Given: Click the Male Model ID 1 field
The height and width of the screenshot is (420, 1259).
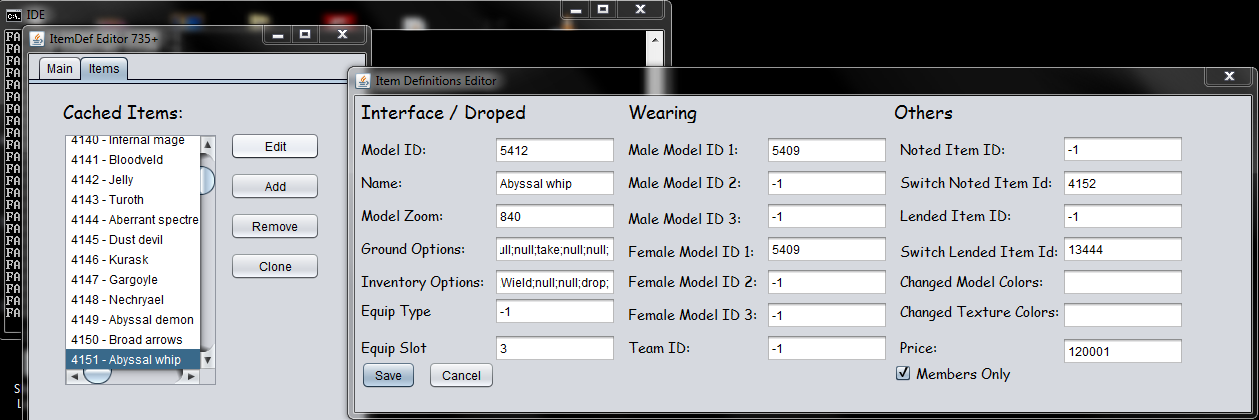Looking at the screenshot, I should coord(827,150).
